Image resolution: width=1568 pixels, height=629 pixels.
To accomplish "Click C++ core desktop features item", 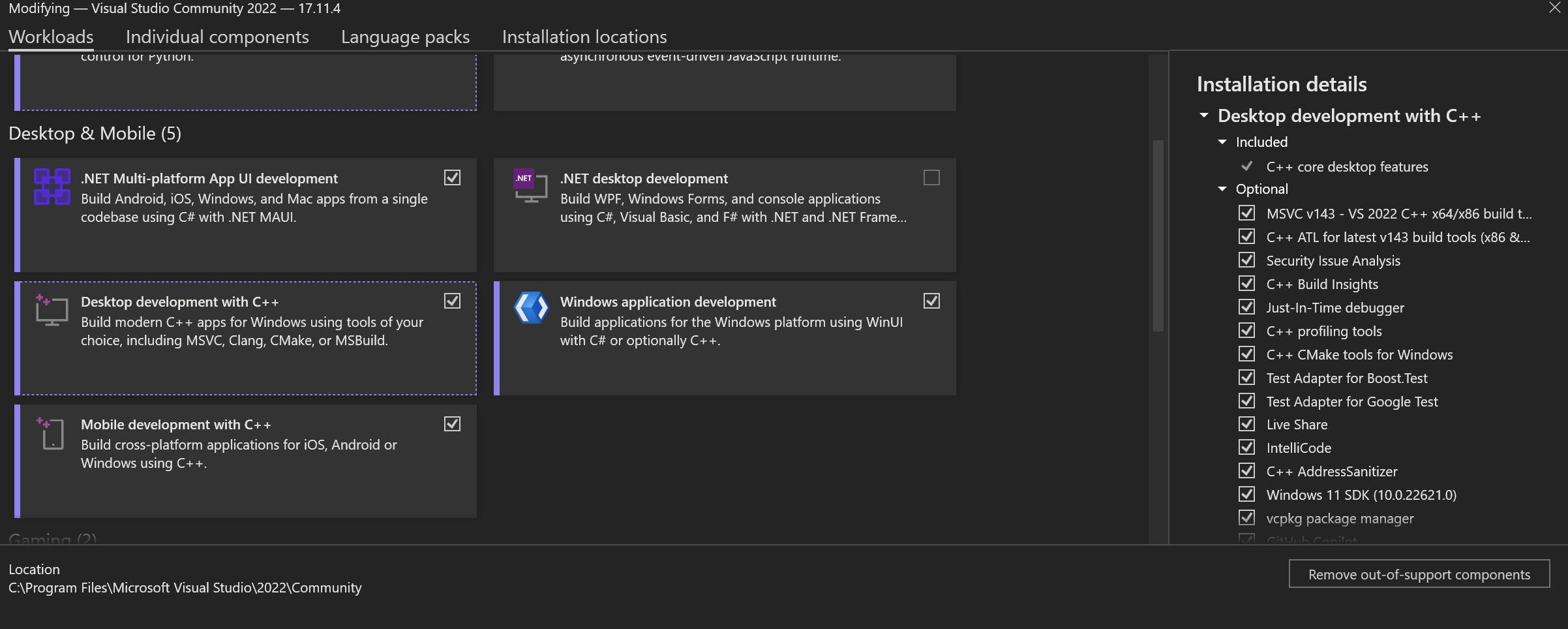I will [1348, 166].
